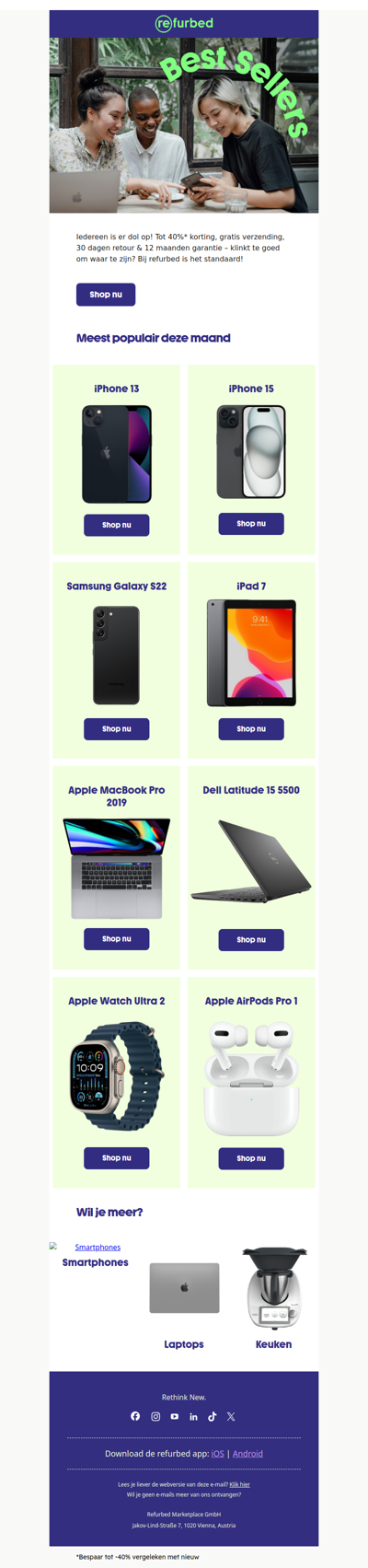Open the Instagram icon in footer
This screenshot has width=368, height=1568.
point(155,1416)
